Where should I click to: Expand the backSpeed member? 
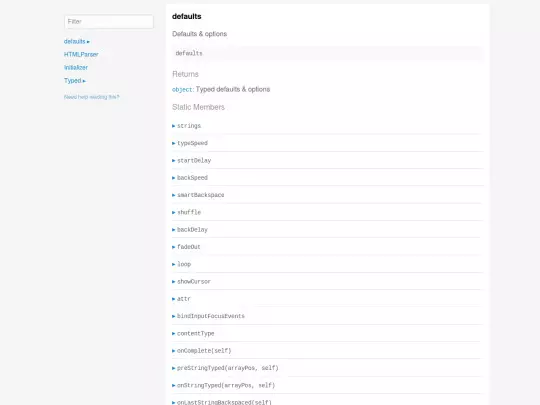tap(190, 178)
